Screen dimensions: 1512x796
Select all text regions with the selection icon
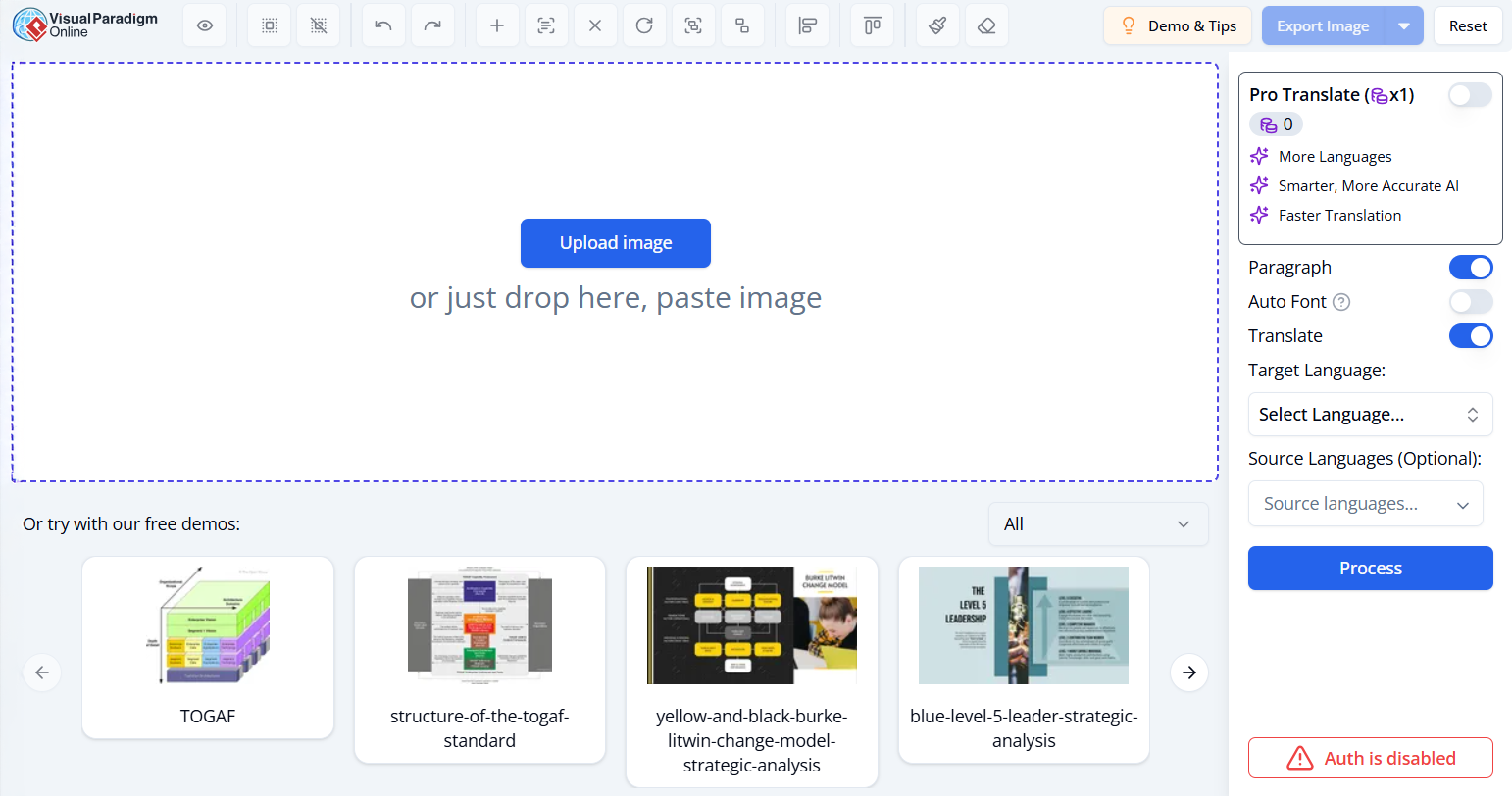[x=269, y=25]
